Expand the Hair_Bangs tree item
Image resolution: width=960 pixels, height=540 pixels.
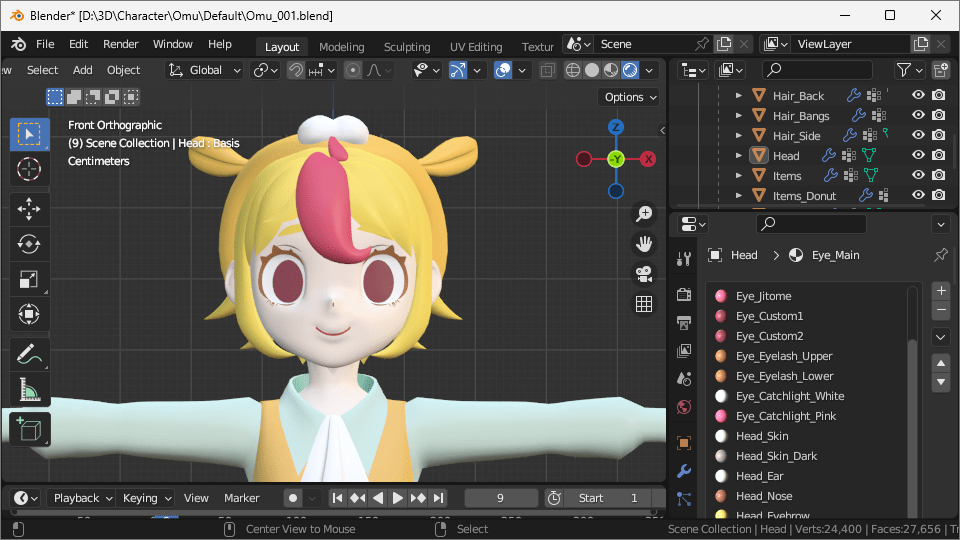click(x=739, y=116)
